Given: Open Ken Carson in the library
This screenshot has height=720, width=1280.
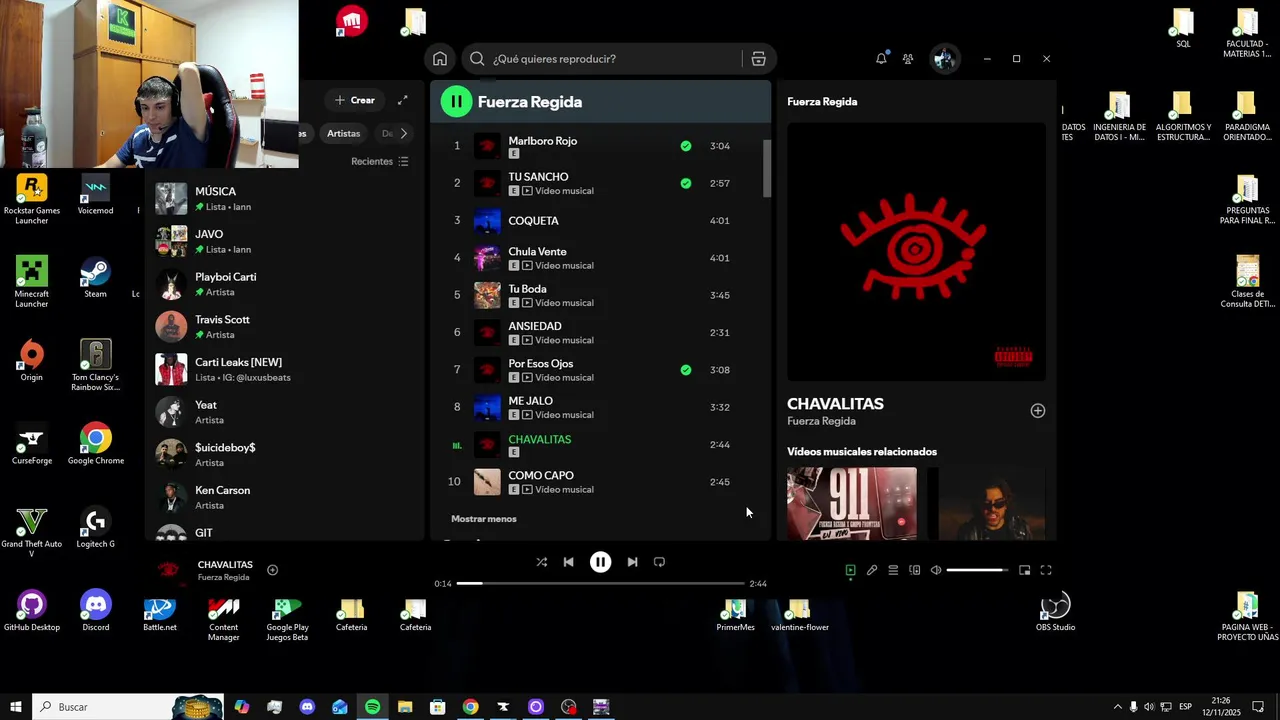Looking at the screenshot, I should click(x=285, y=497).
